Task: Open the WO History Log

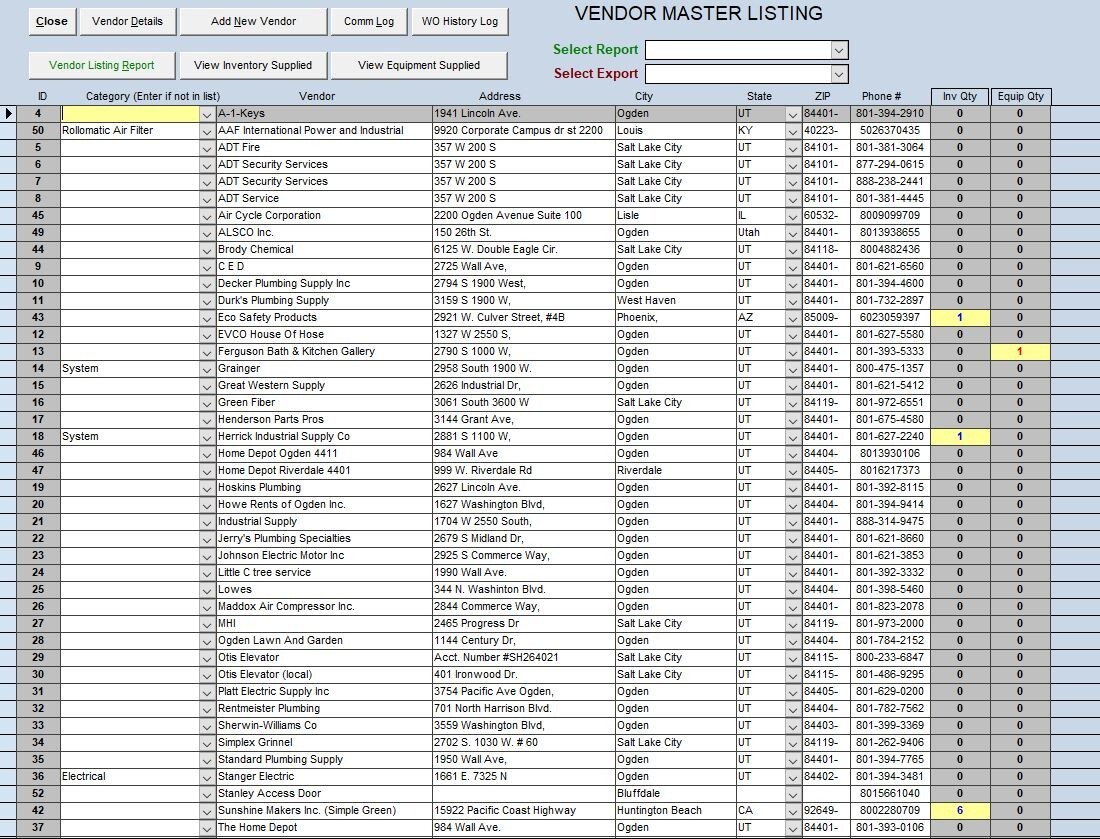Action: click(459, 20)
